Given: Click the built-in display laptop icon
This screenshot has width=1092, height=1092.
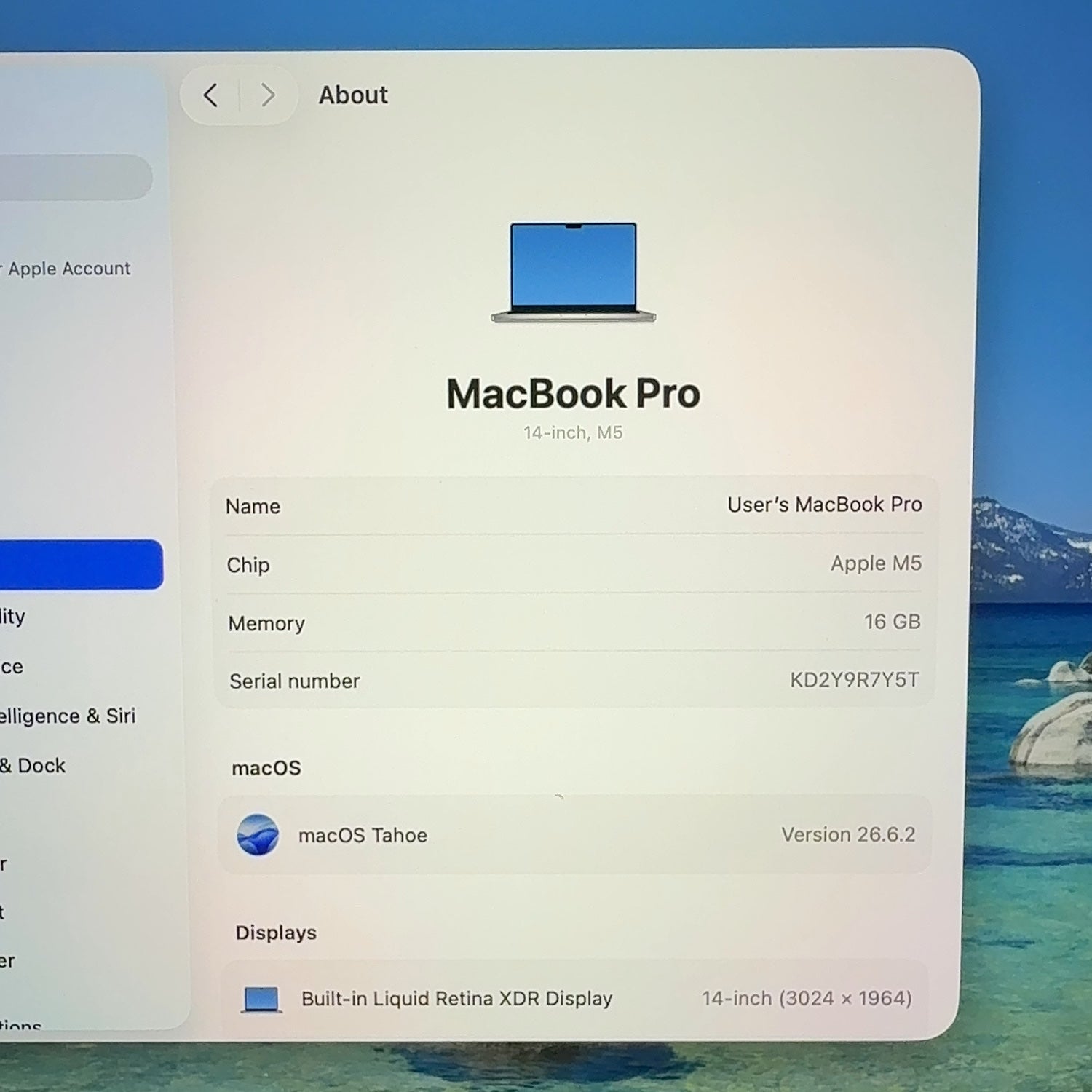Looking at the screenshot, I should click(261, 1000).
